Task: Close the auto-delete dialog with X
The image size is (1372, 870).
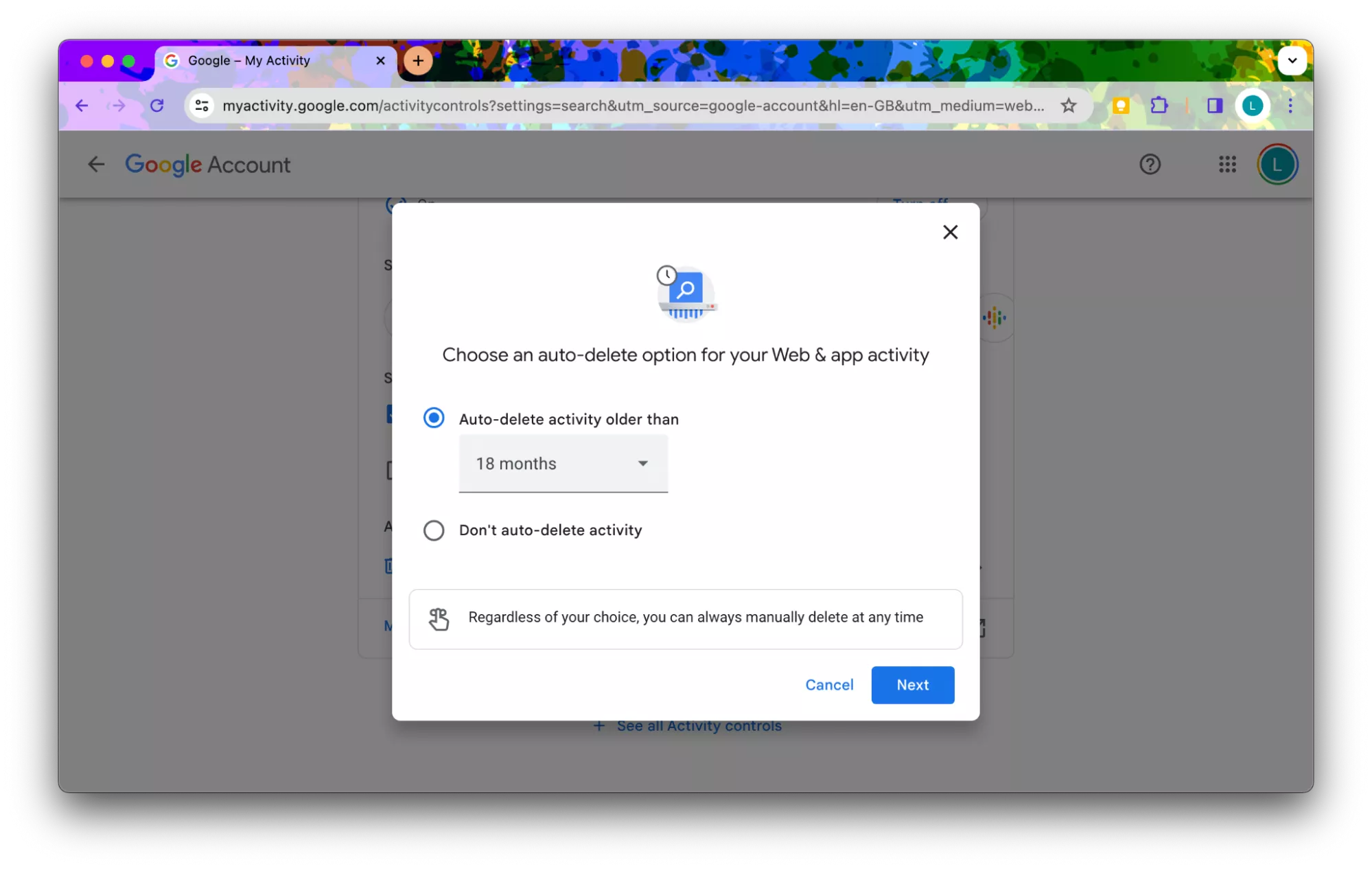Action: tap(950, 232)
